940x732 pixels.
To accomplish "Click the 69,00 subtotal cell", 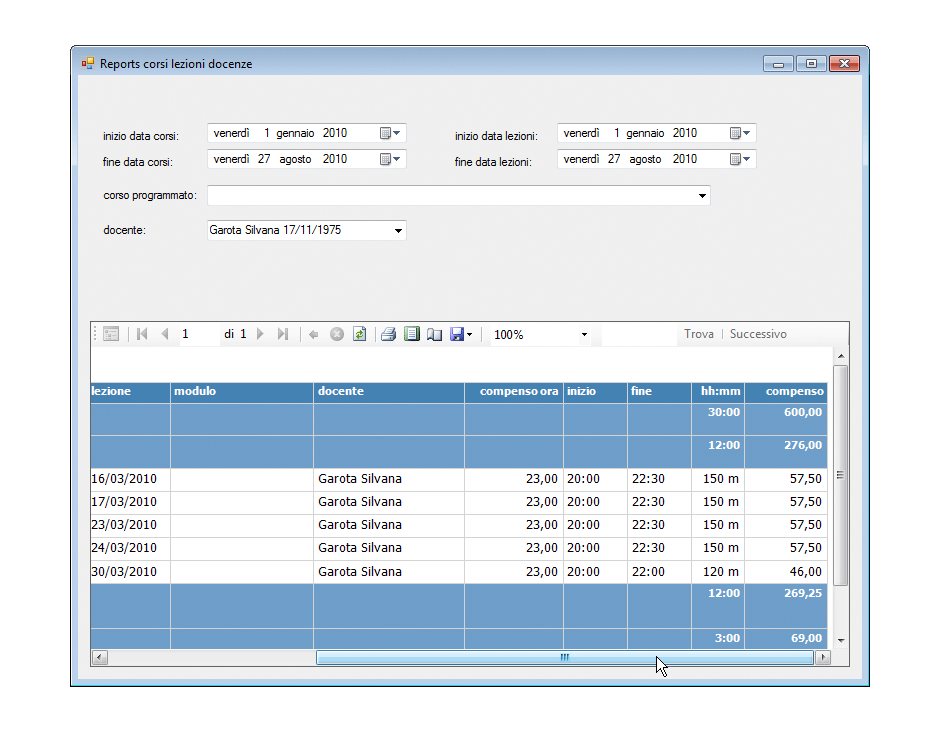I will (x=786, y=638).
